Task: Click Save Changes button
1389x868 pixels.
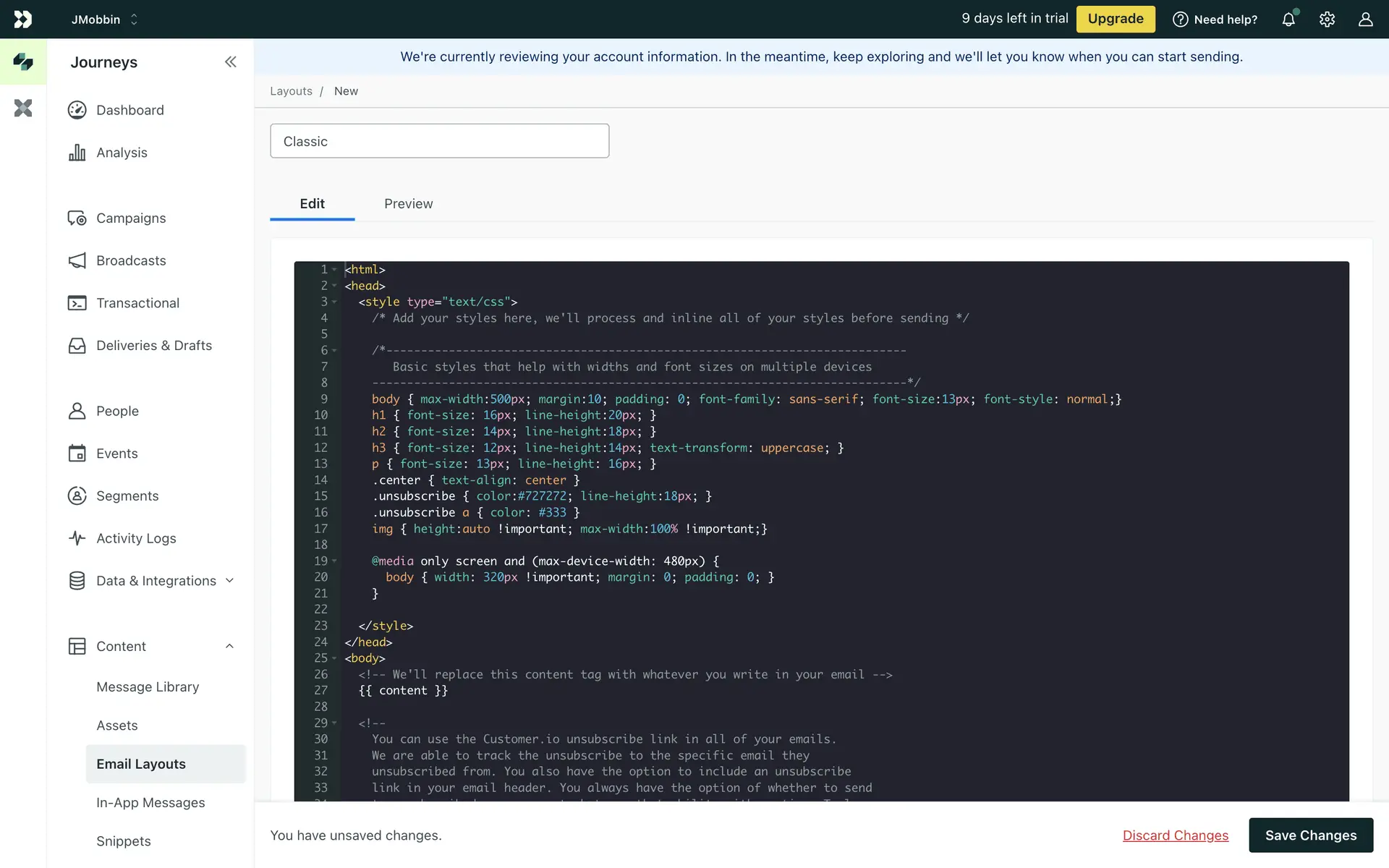Action: [x=1310, y=835]
